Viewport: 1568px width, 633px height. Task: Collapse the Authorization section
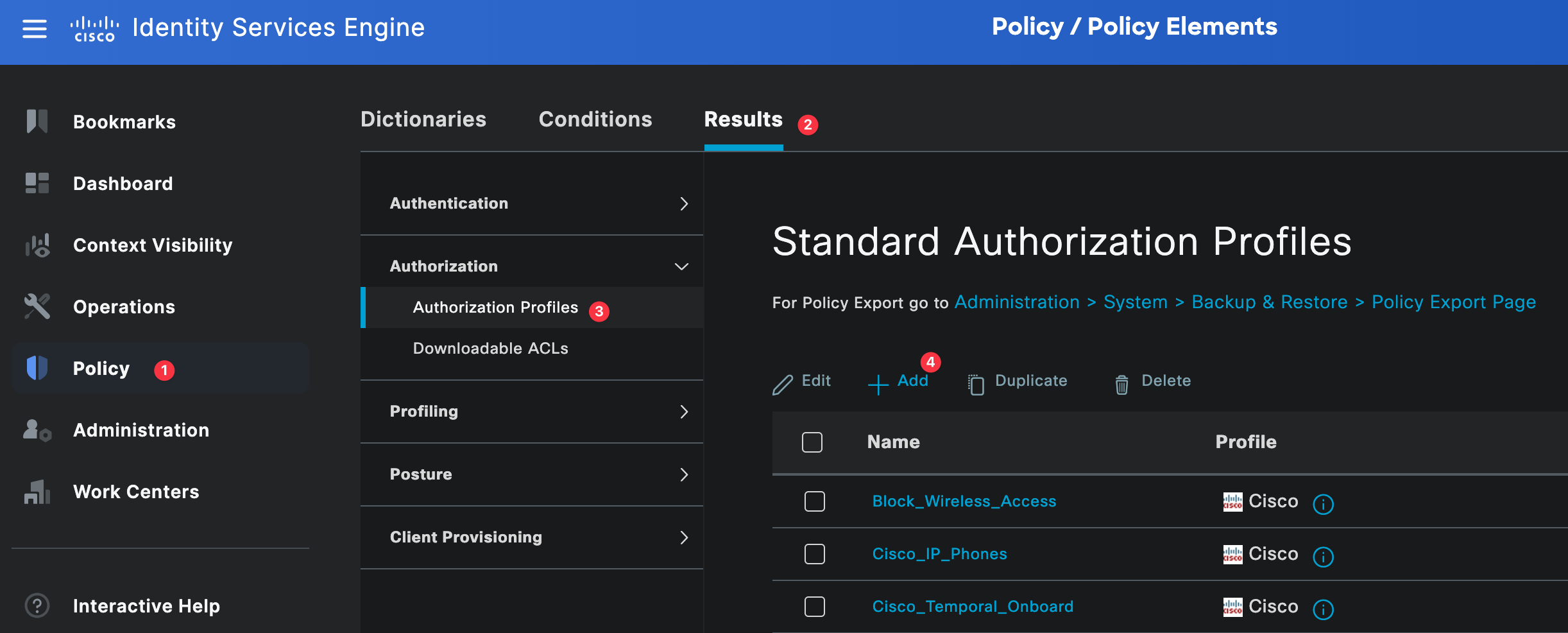coord(681,266)
